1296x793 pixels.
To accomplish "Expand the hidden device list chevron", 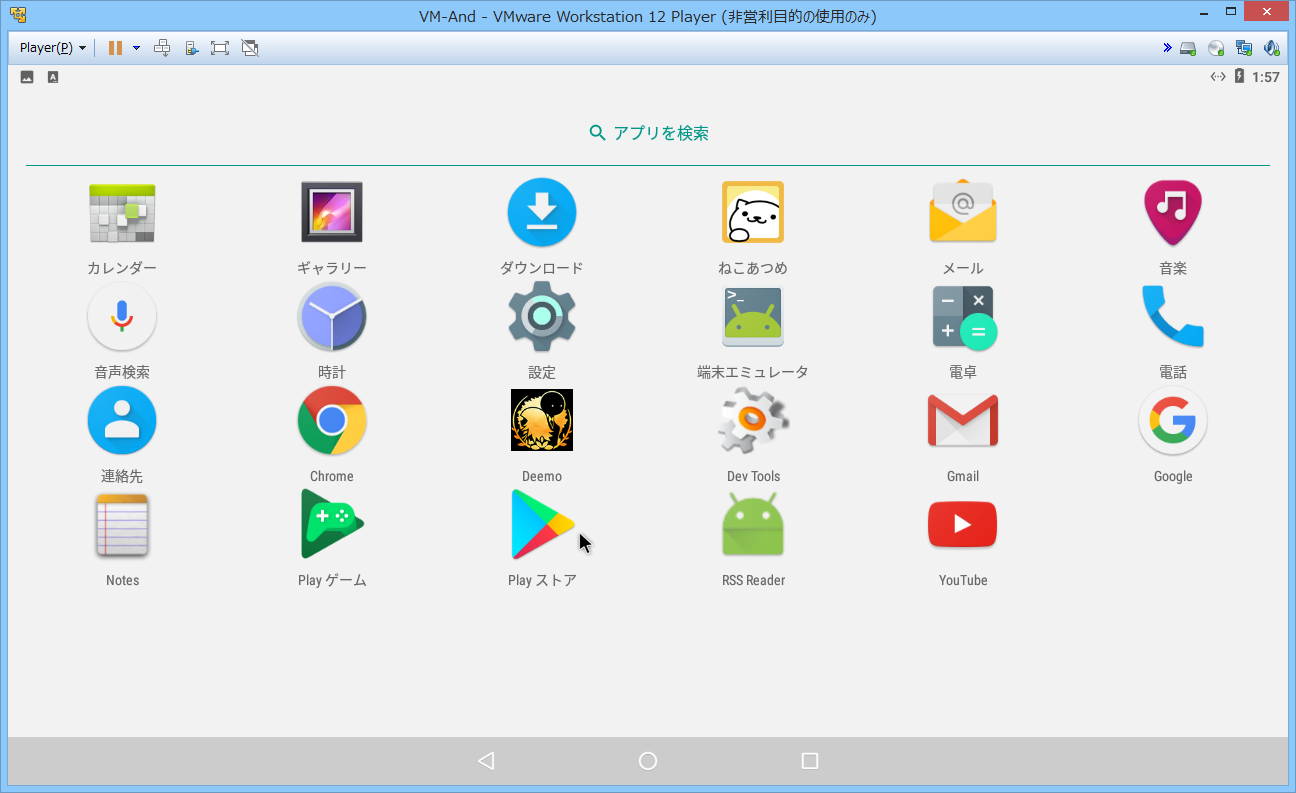I will pyautogui.click(x=1167, y=47).
